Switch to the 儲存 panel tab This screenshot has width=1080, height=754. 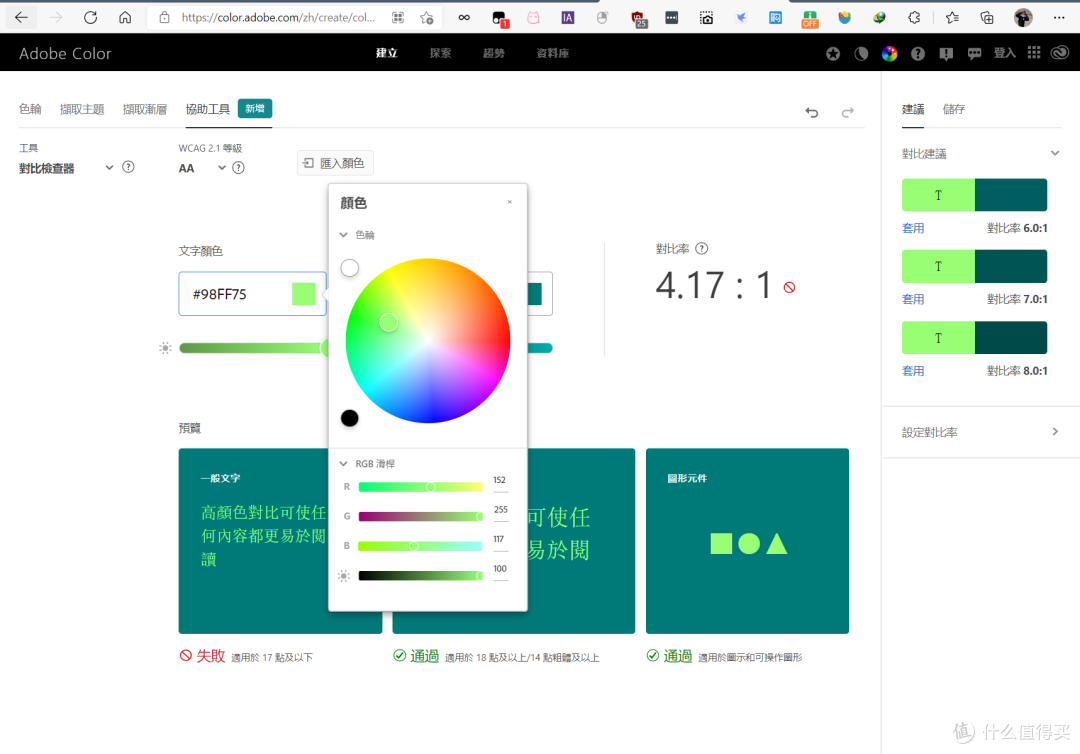tap(954, 109)
